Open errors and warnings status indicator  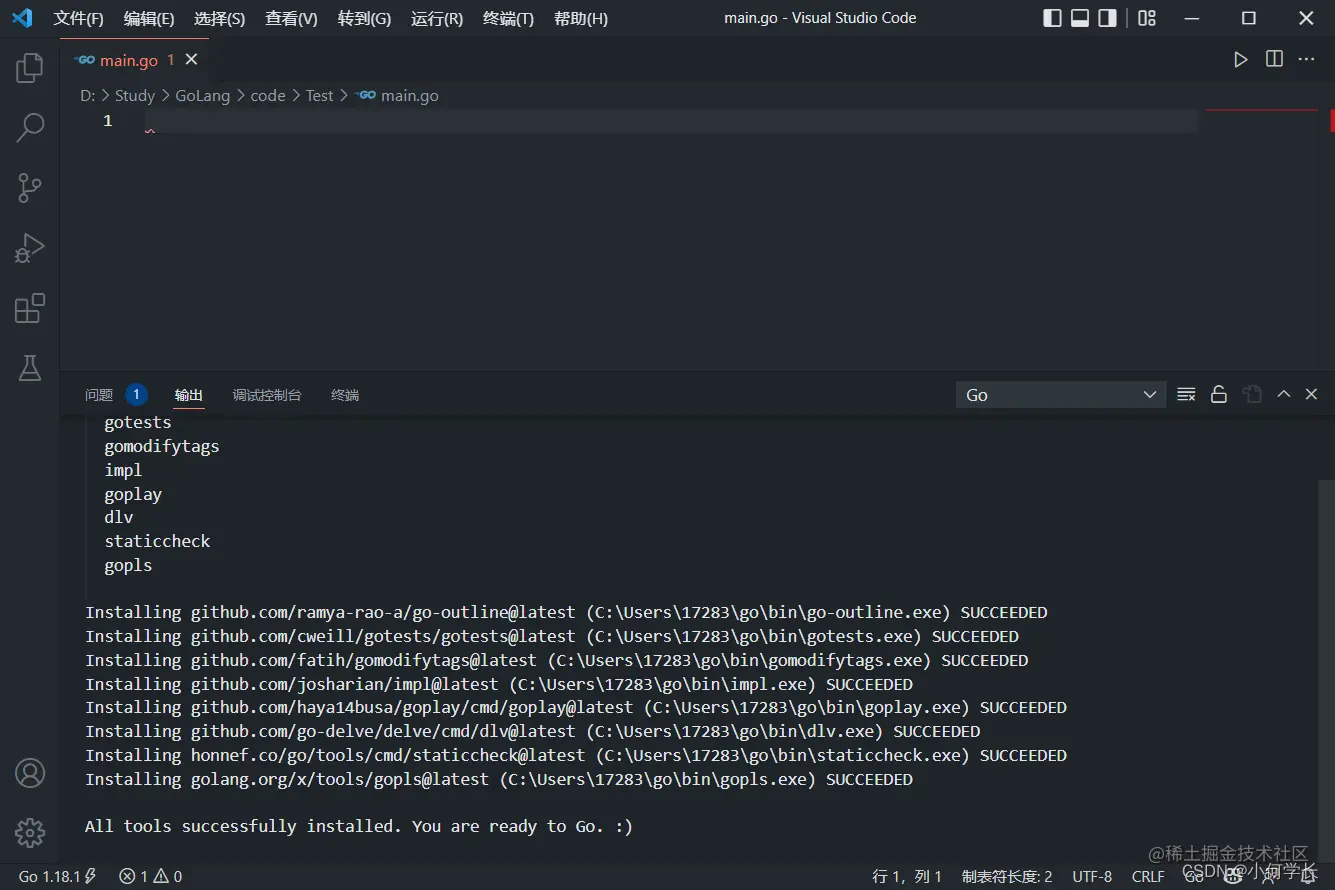(150, 876)
